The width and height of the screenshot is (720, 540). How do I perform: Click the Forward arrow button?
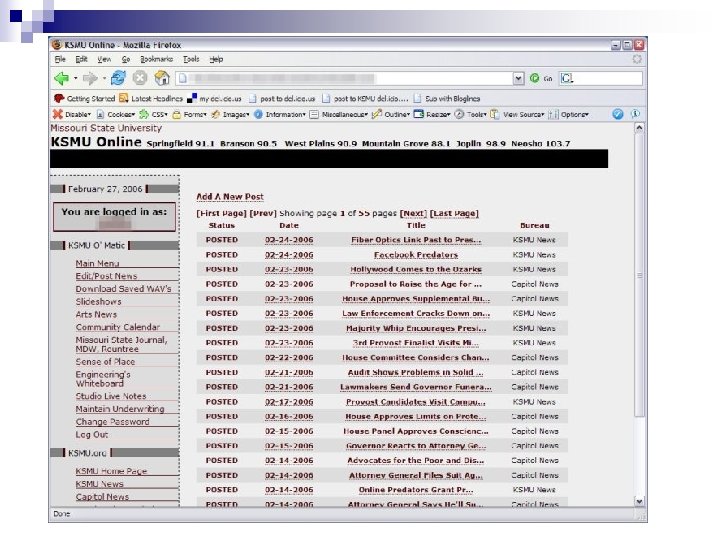tap(90, 79)
